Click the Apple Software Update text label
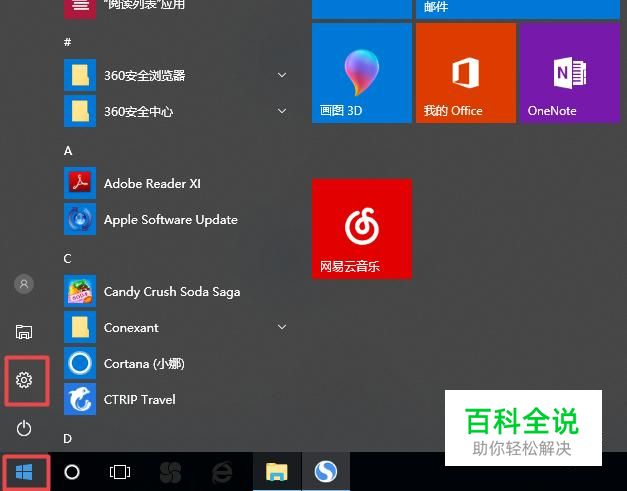Image resolution: width=627 pixels, height=491 pixels. (171, 220)
